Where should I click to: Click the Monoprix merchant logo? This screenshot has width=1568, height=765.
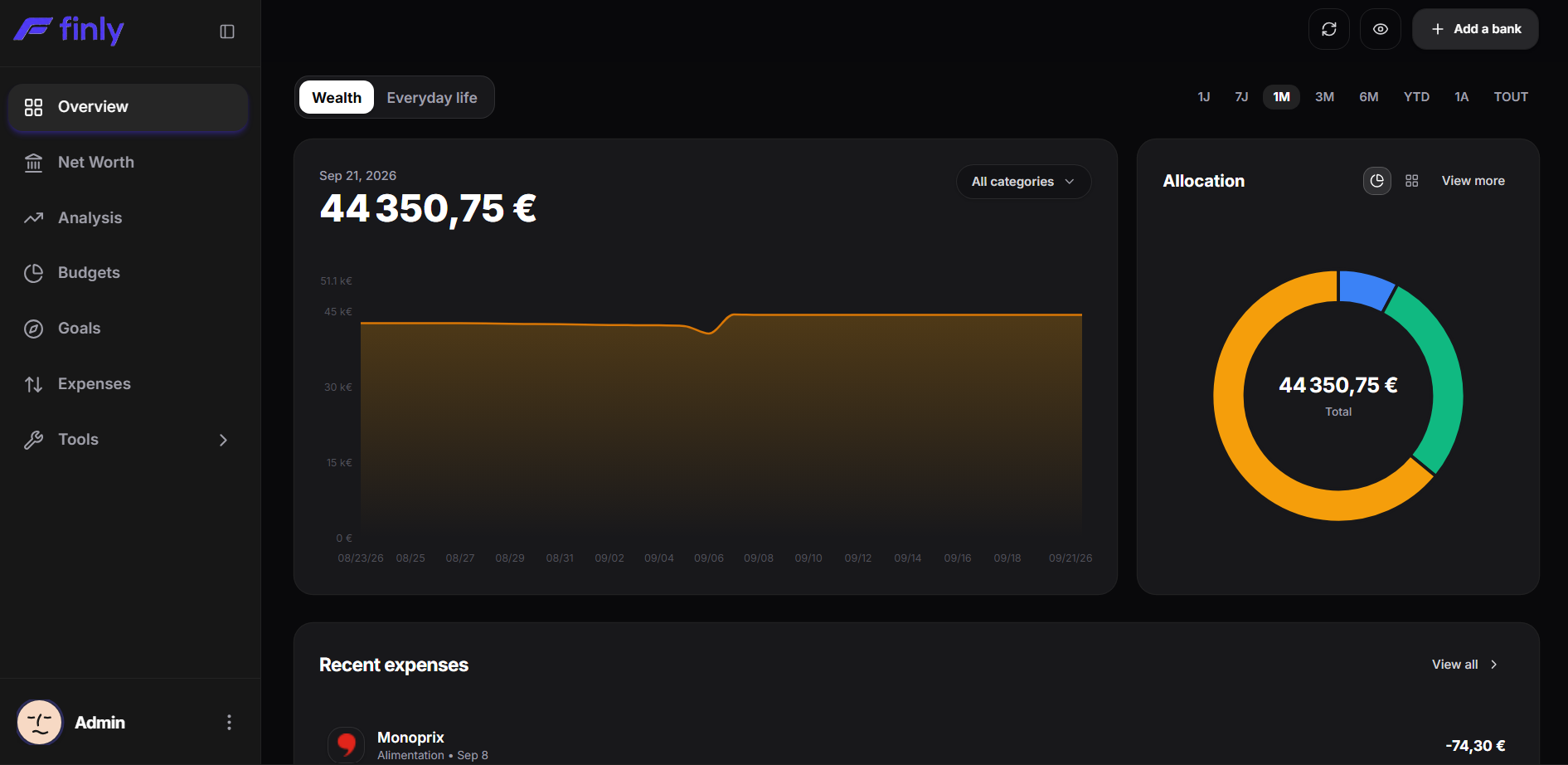tap(346, 744)
